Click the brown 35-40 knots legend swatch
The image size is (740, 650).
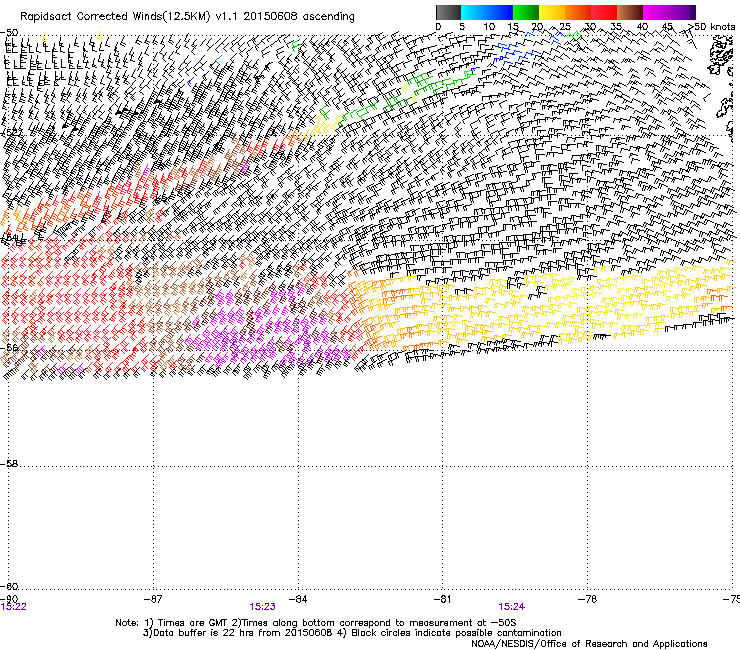[630, 12]
